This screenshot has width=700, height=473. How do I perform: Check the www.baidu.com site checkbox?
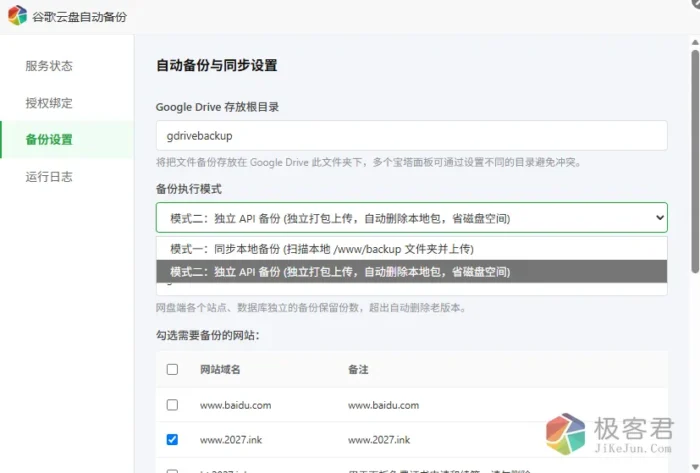click(172, 405)
